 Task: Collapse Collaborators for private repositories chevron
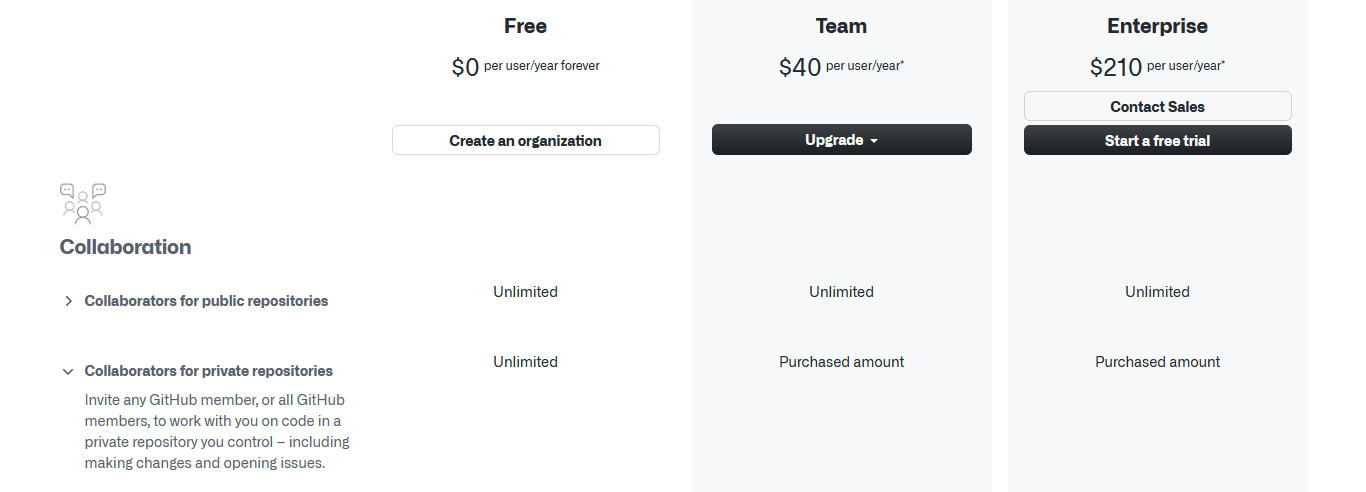[x=68, y=371]
